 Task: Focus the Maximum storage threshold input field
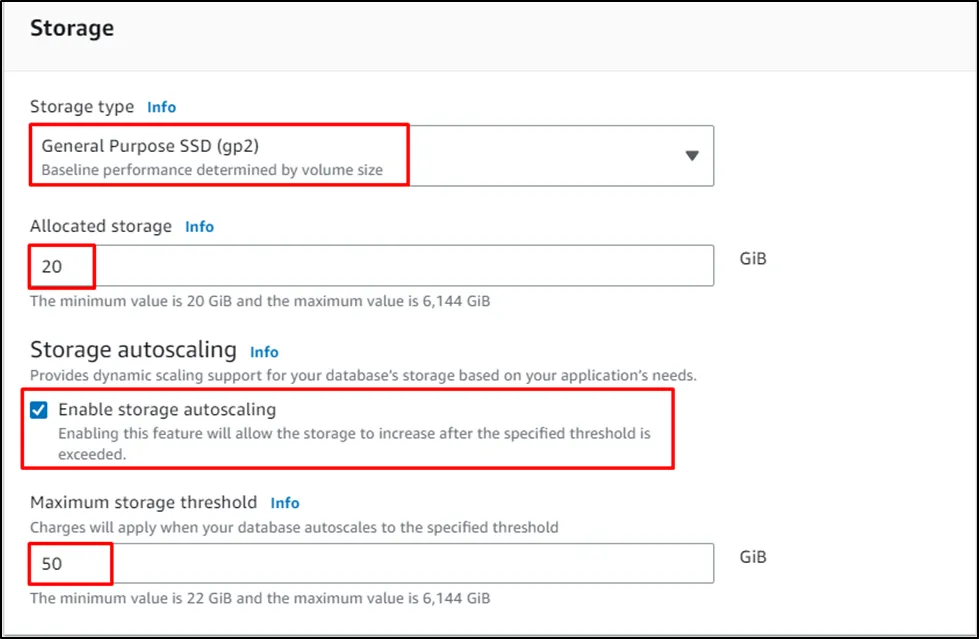(x=370, y=564)
